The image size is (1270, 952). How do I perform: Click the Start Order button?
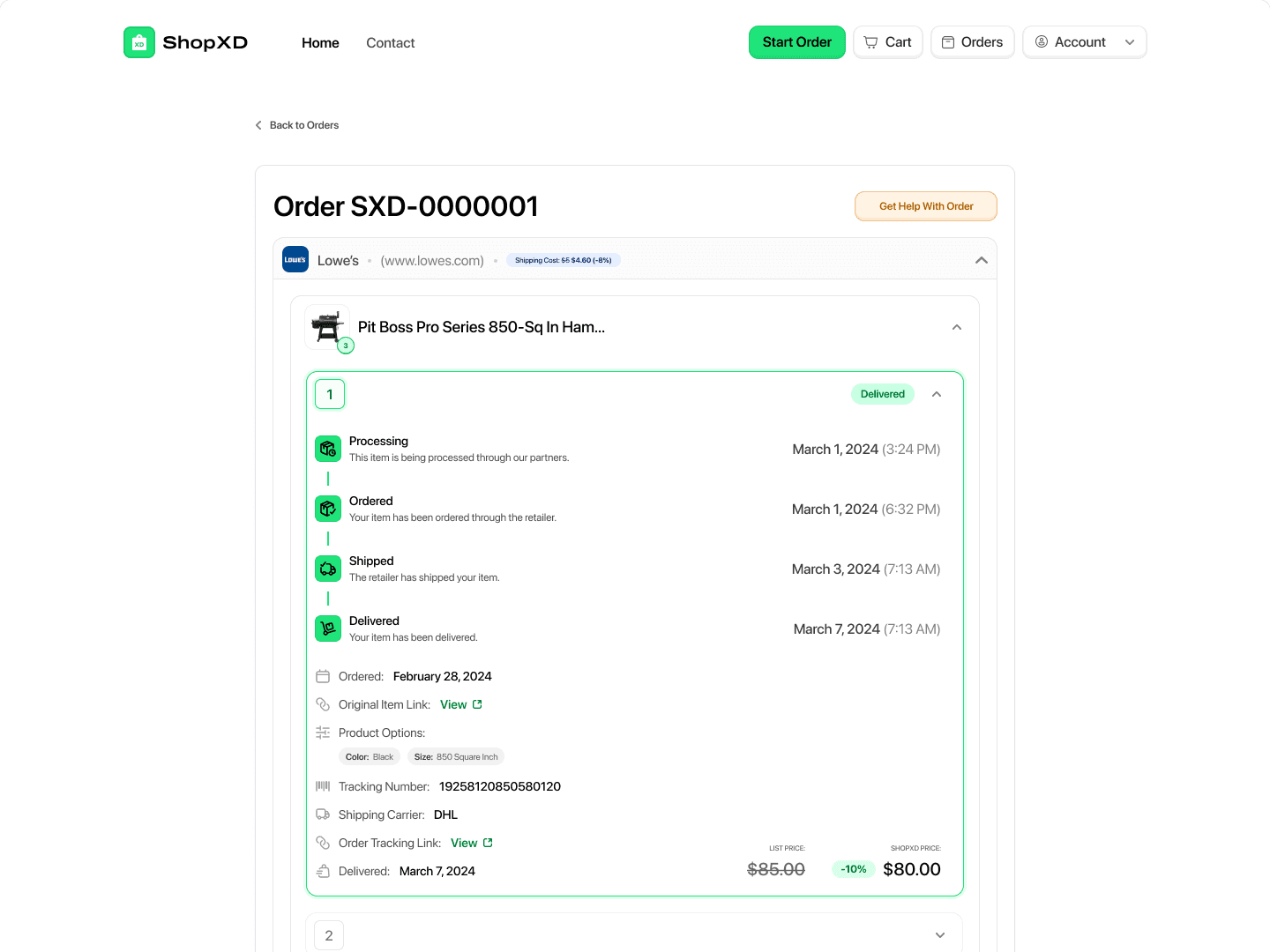(797, 42)
